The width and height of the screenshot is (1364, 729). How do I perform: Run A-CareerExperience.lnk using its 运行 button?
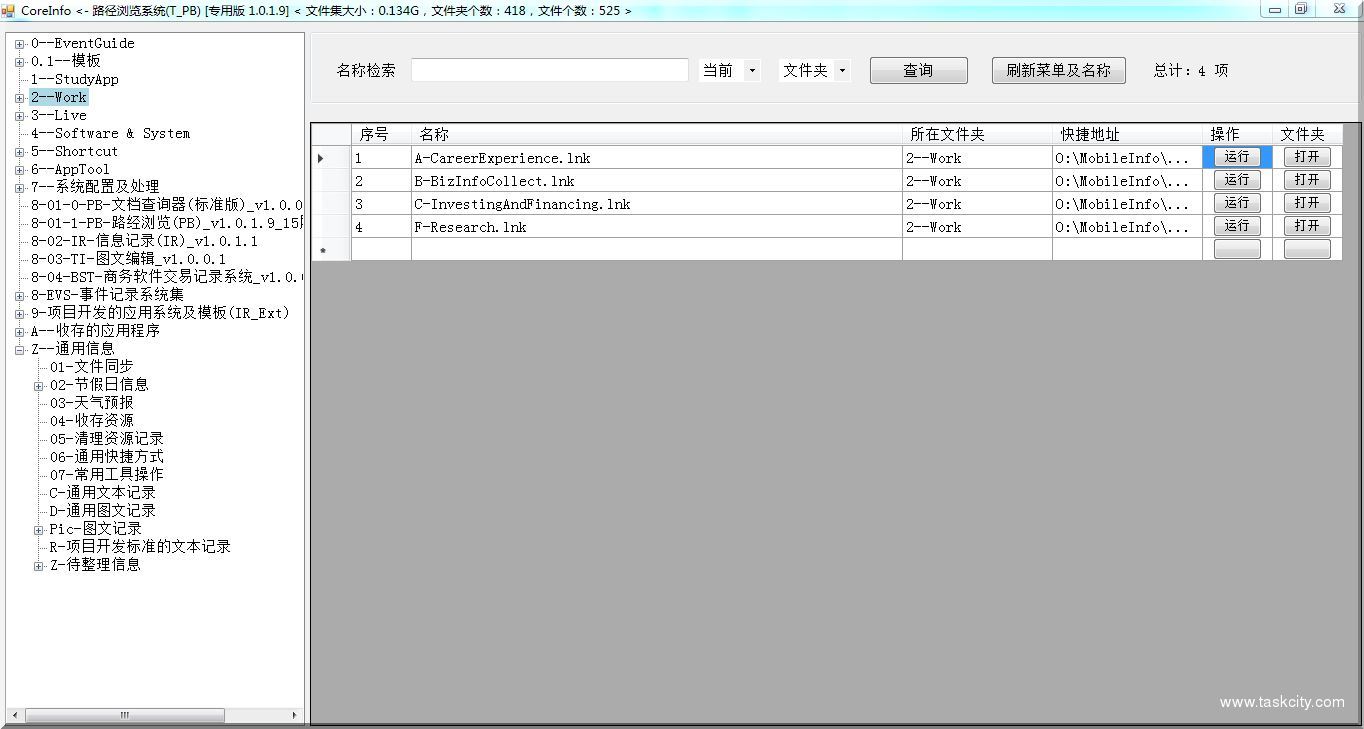coord(1236,157)
